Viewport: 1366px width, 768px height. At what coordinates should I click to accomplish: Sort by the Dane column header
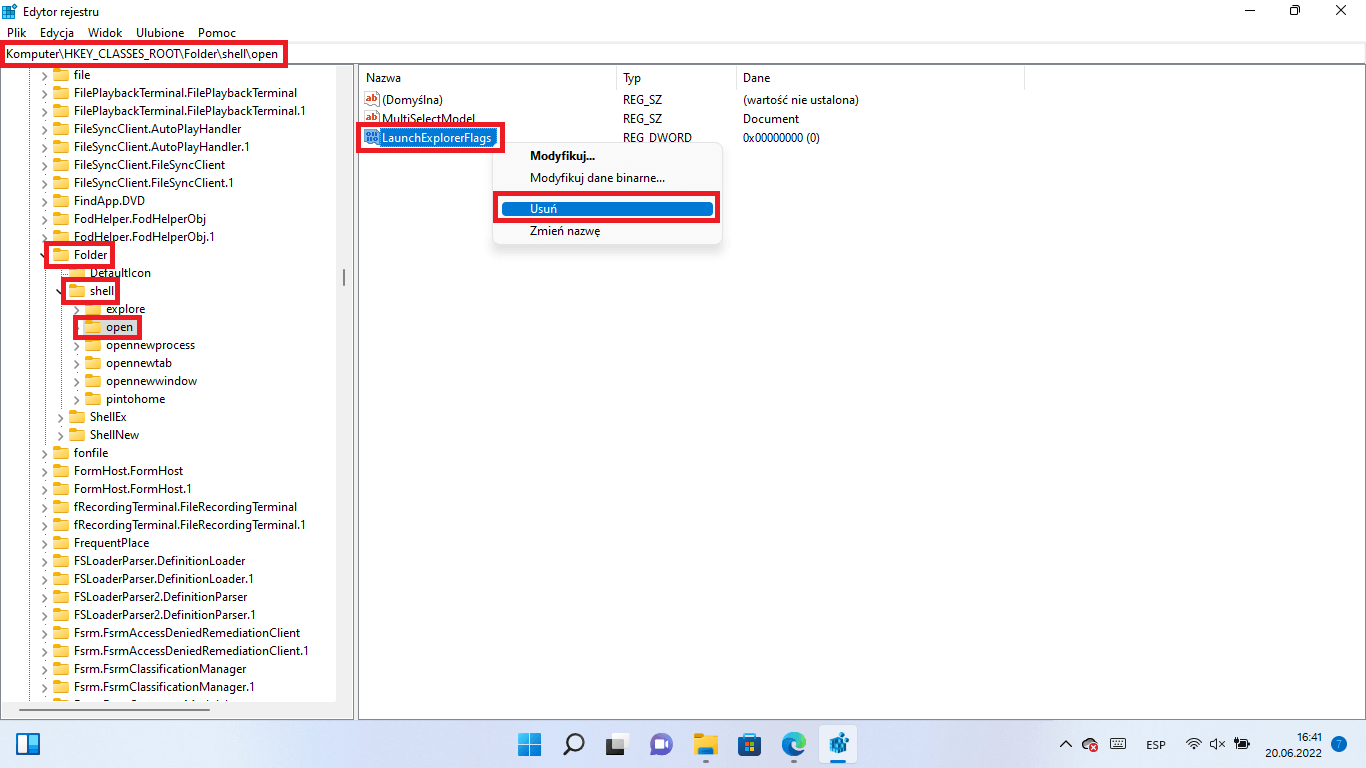point(880,78)
